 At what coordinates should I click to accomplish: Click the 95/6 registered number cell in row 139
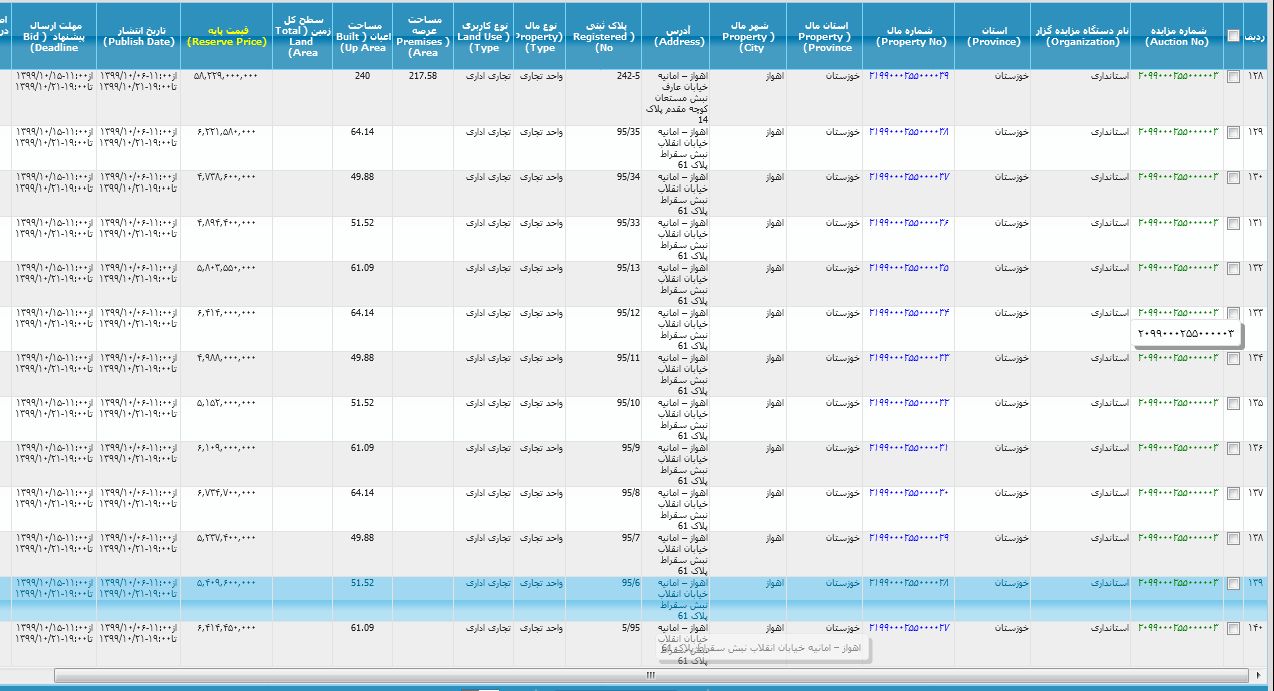pos(629,583)
